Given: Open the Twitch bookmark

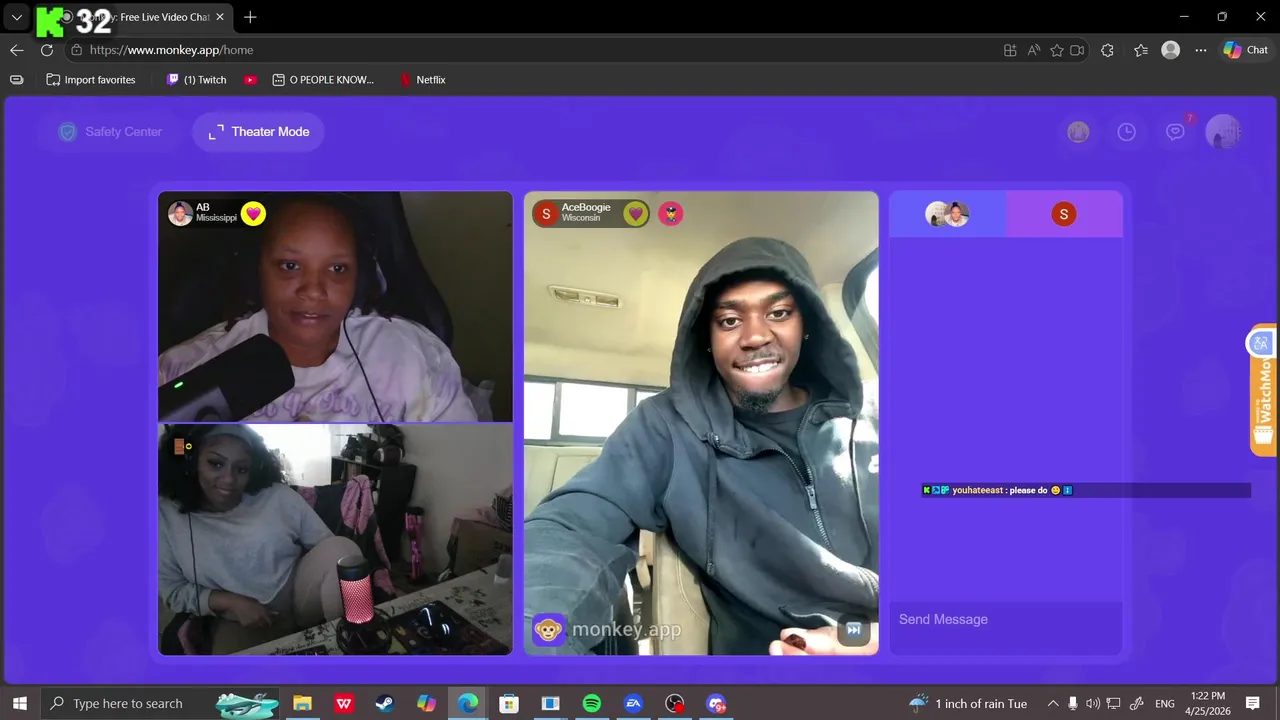Looking at the screenshot, I should click(x=196, y=80).
